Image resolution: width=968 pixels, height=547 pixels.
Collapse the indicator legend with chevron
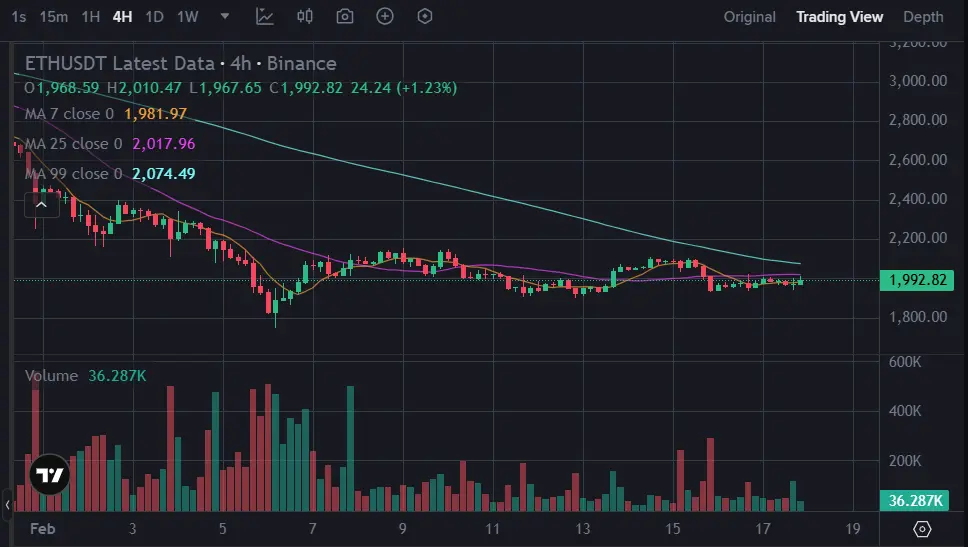click(x=41, y=205)
